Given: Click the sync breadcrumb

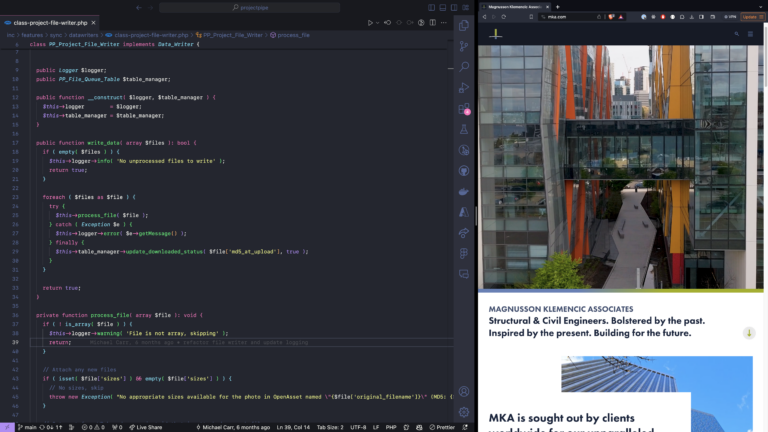Looking at the screenshot, I should pos(56,35).
